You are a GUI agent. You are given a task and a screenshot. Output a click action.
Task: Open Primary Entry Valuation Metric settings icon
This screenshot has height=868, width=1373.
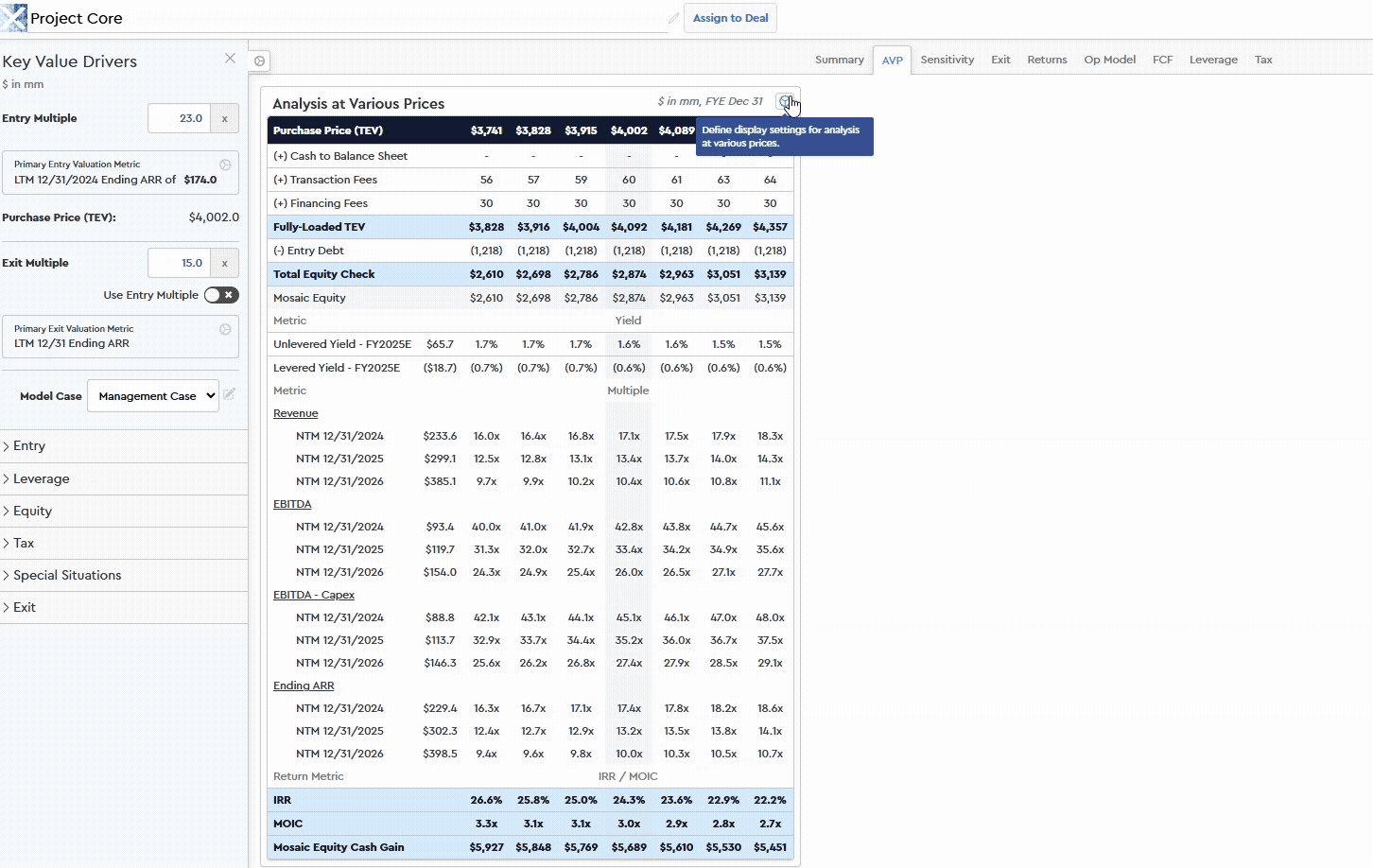tap(225, 165)
